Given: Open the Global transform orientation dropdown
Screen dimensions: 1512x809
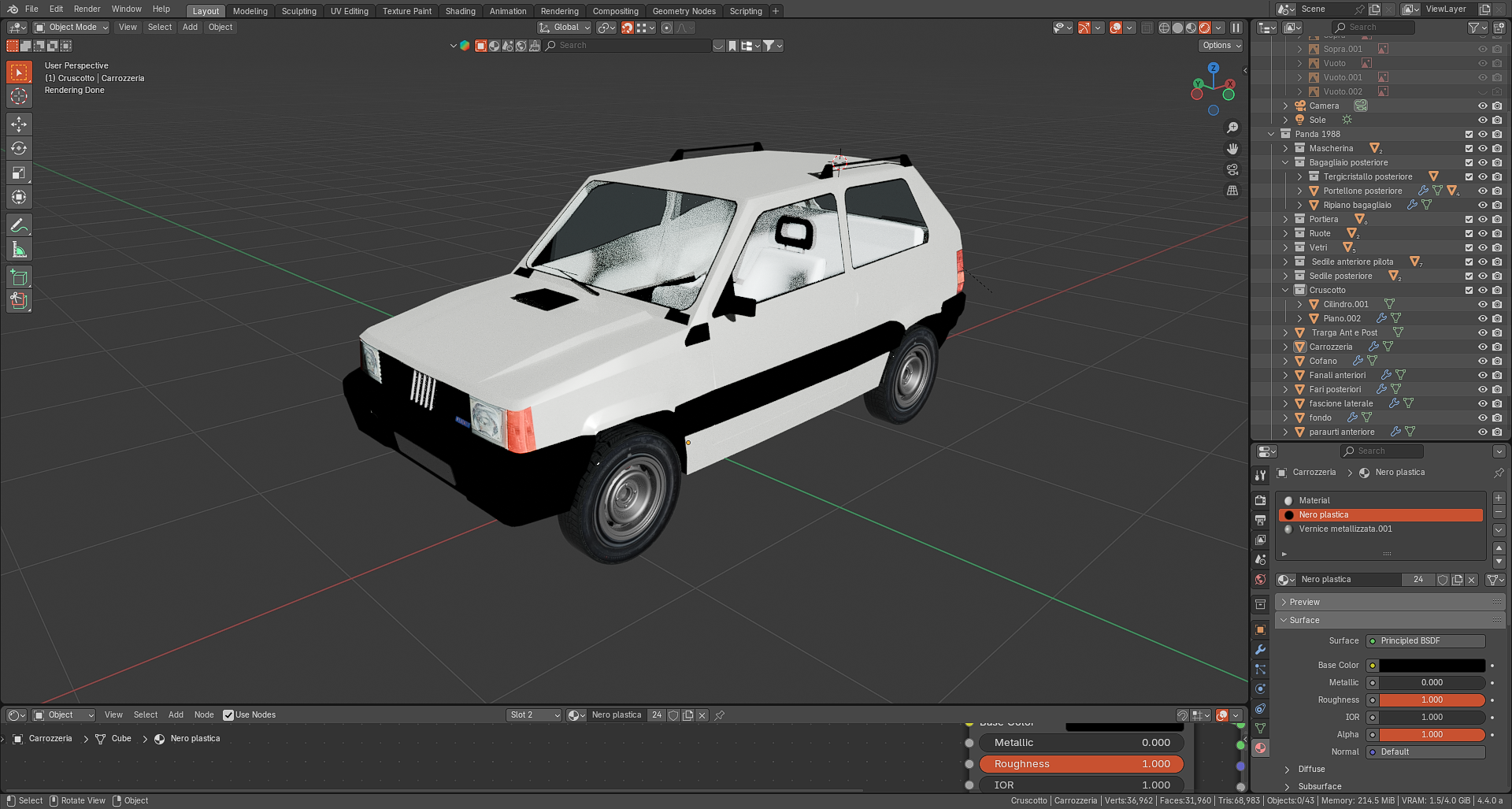Looking at the screenshot, I should (565, 28).
